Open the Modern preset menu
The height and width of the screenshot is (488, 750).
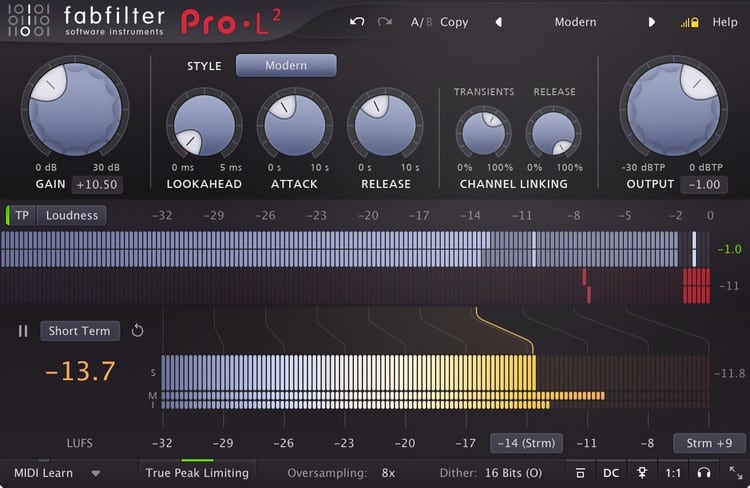tap(575, 22)
